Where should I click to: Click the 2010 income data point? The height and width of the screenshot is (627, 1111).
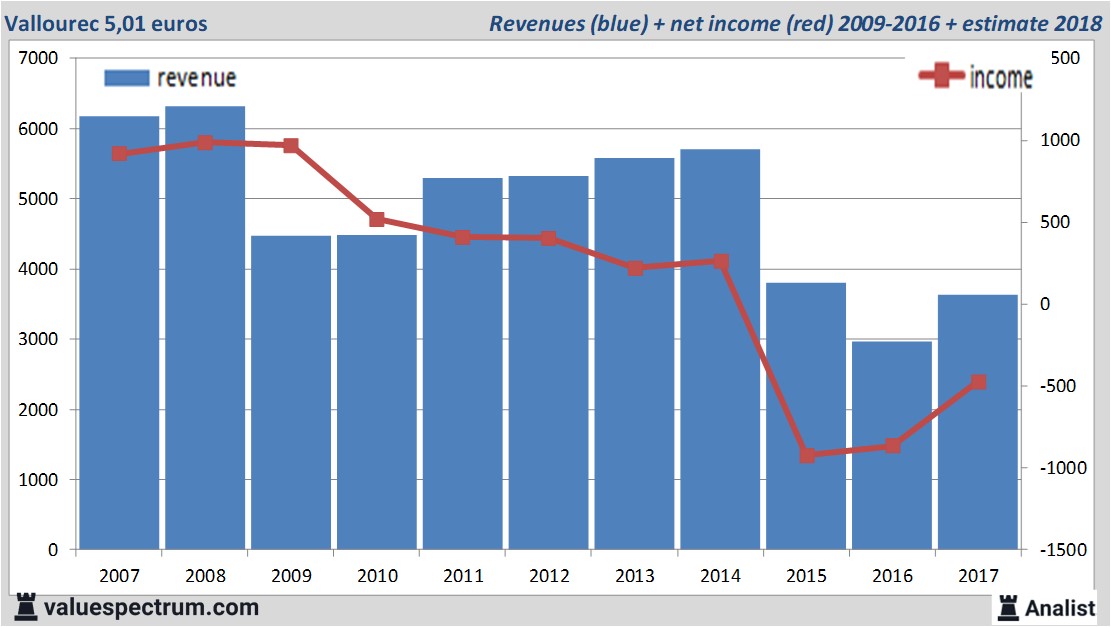(x=377, y=220)
